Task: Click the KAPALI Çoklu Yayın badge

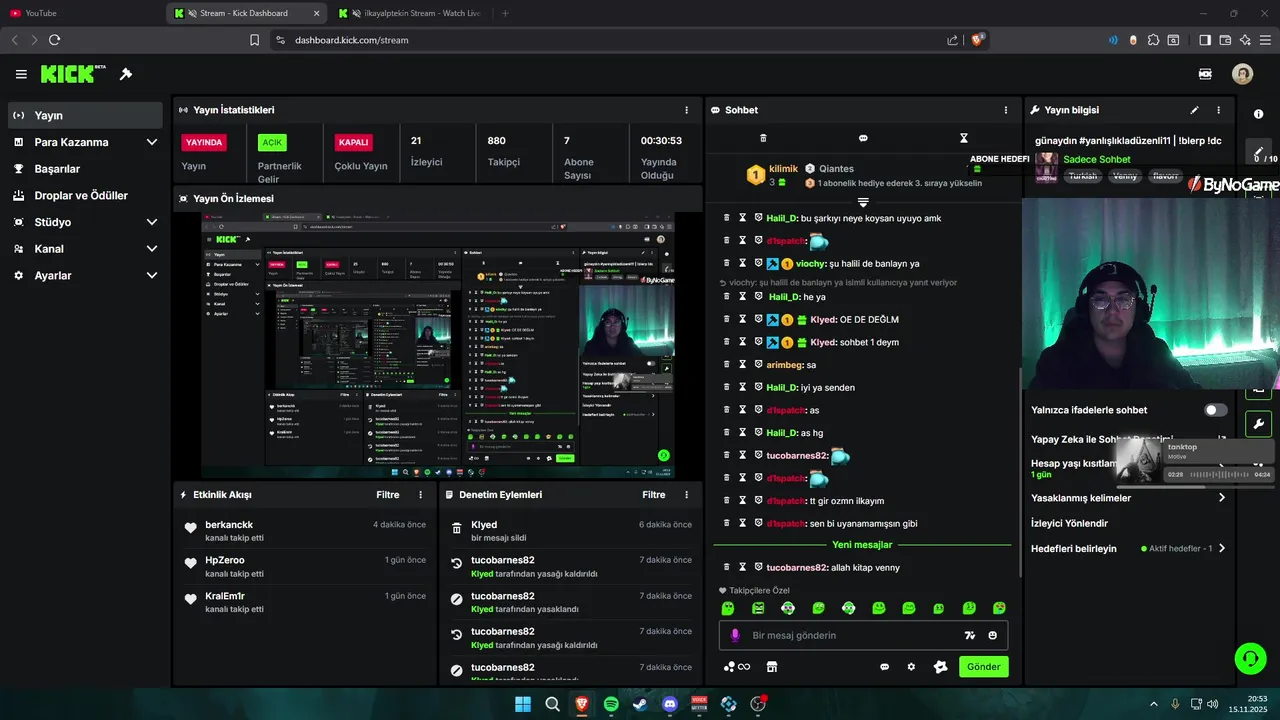Action: point(353,142)
